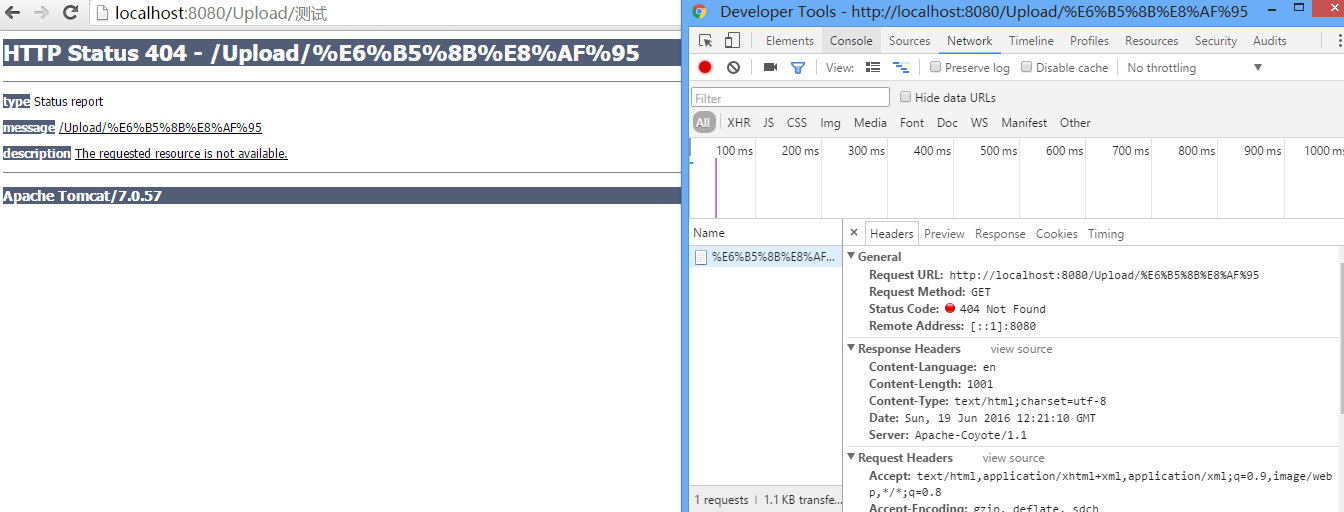Open the Sources tab

coord(910,41)
